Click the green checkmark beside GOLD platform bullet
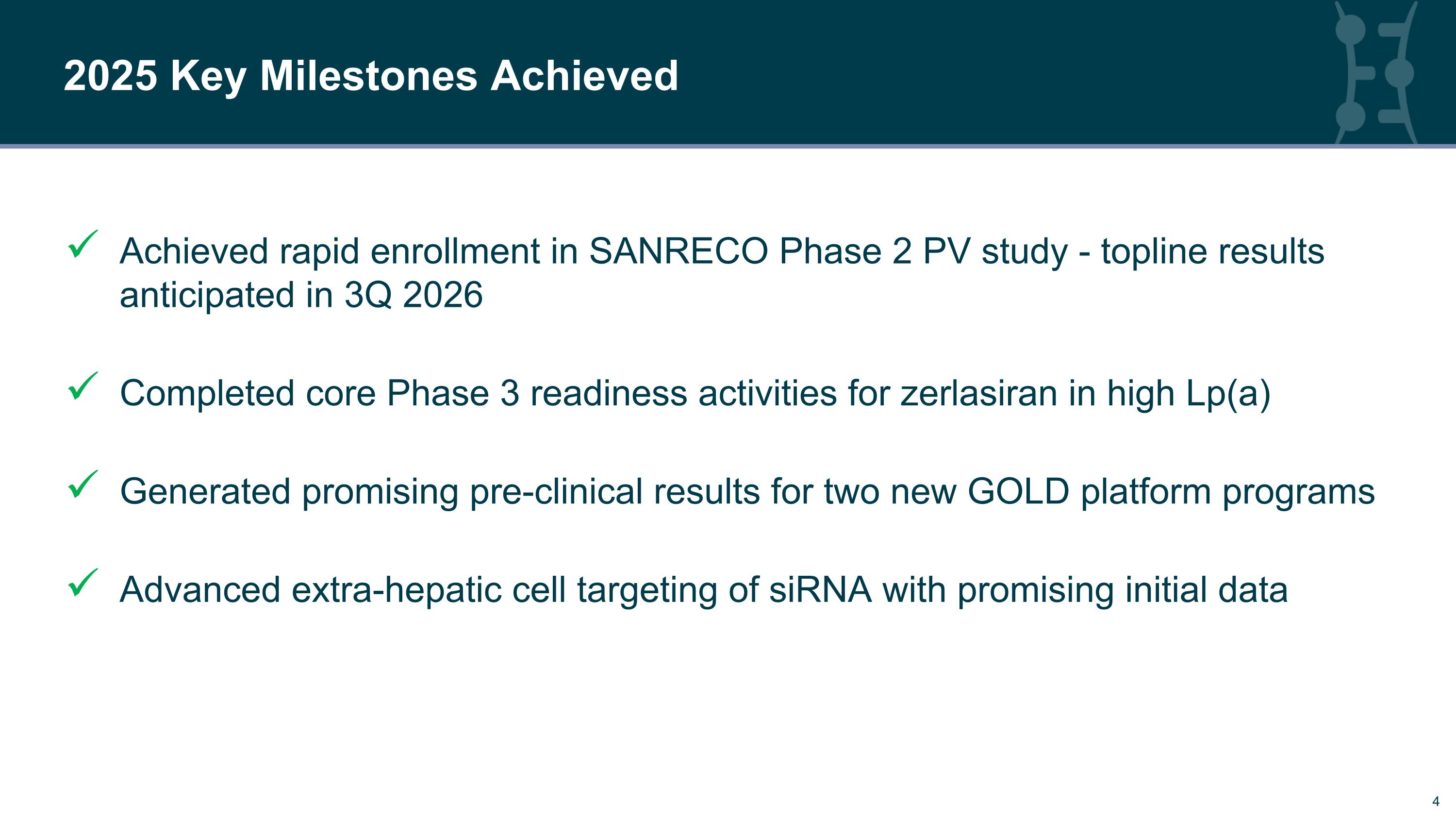Screen dimensions: 1456x819 tap(83, 485)
